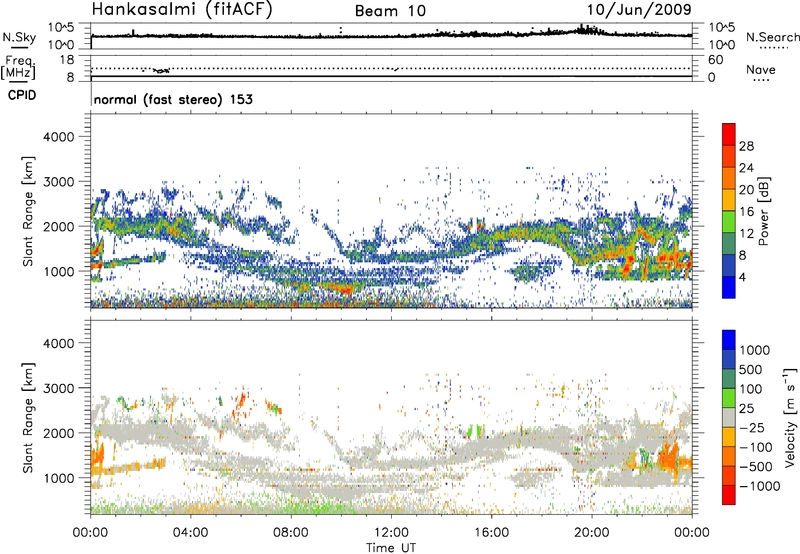Image resolution: width=800 pixels, height=554 pixels.
Task: Click the 'N.Sky' legend label
Action: point(19,37)
